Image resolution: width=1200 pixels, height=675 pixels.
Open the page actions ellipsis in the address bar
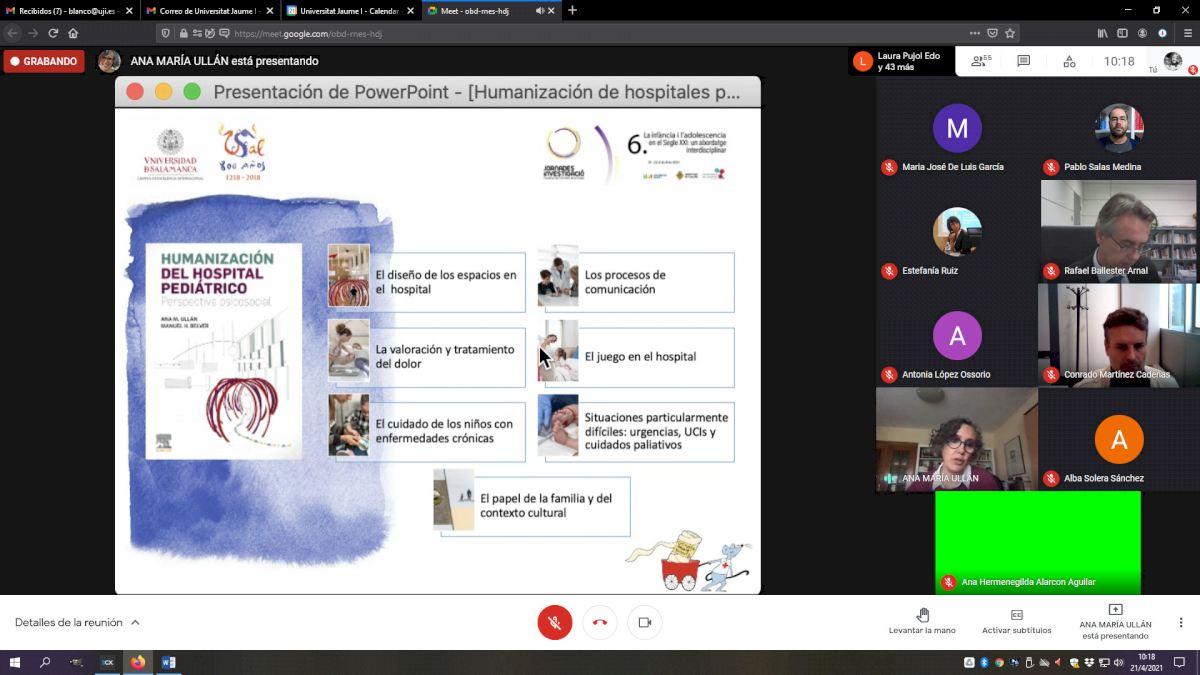974,33
